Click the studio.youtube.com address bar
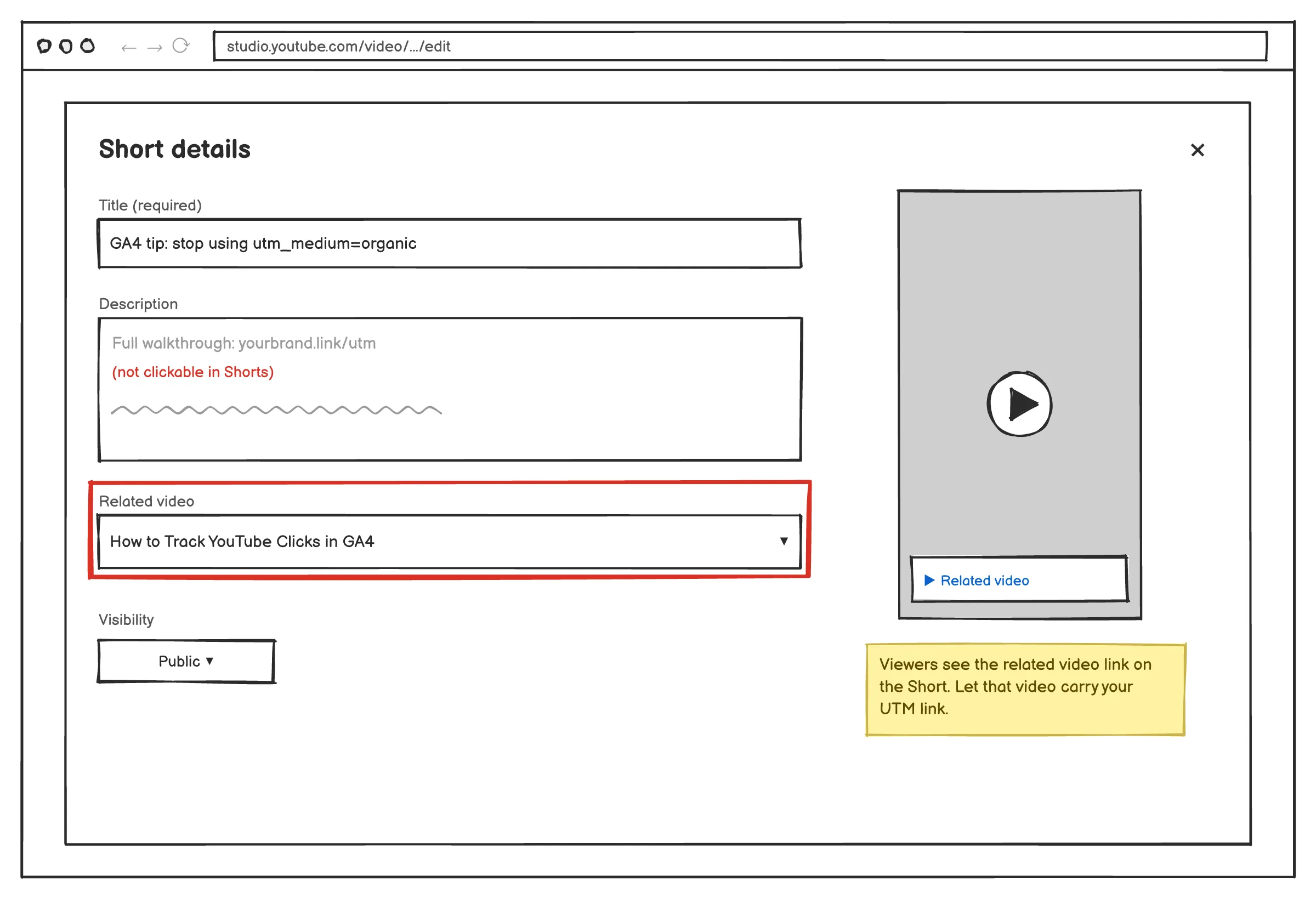1316x899 pixels. (x=740, y=46)
